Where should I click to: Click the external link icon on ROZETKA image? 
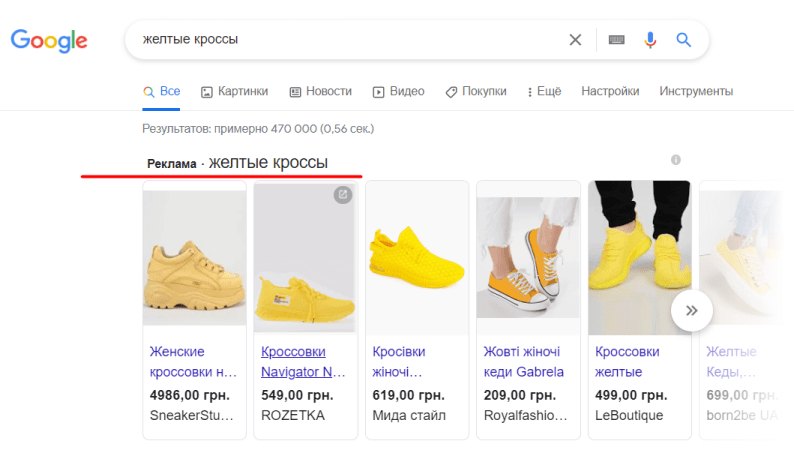click(343, 195)
